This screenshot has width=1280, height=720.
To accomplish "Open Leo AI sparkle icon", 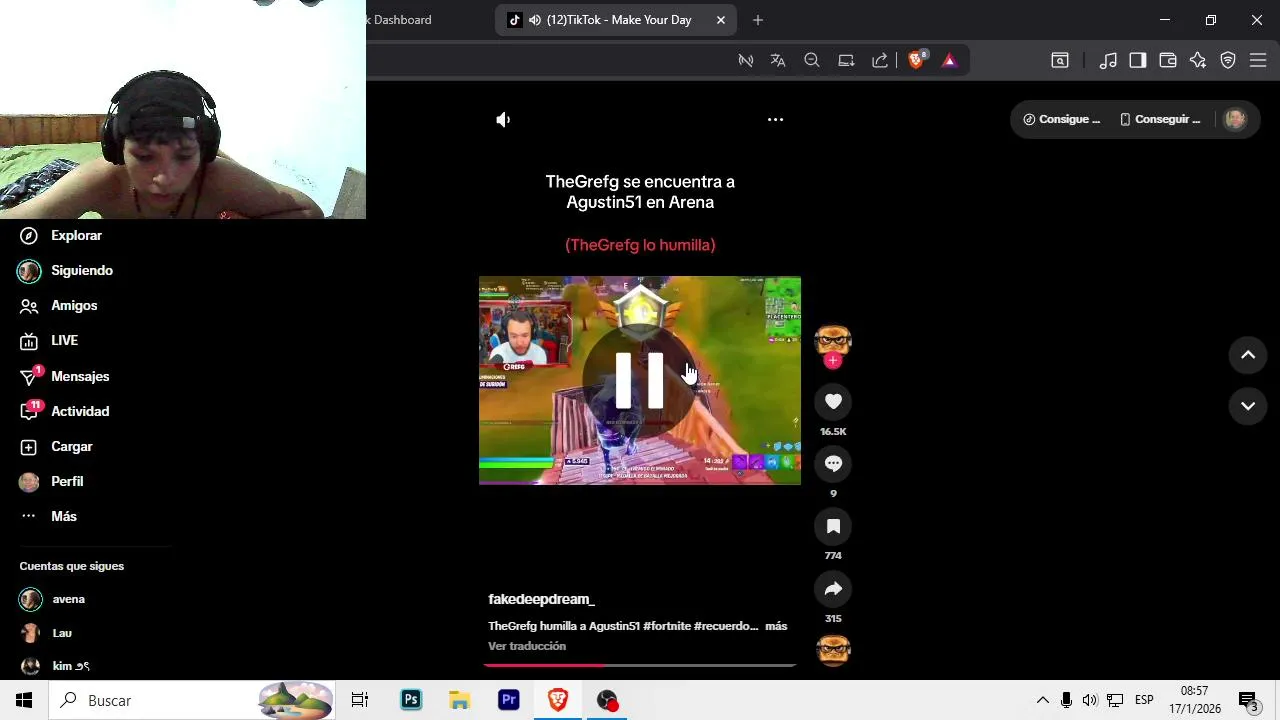I will pos(1198,61).
